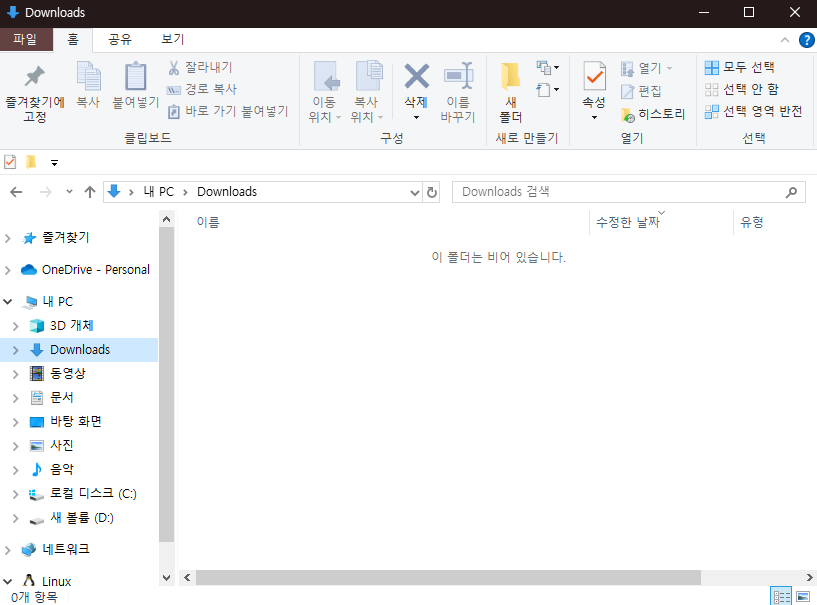Click the 선택 영역 반전 icon
The height and width of the screenshot is (605, 817).
click(712, 112)
